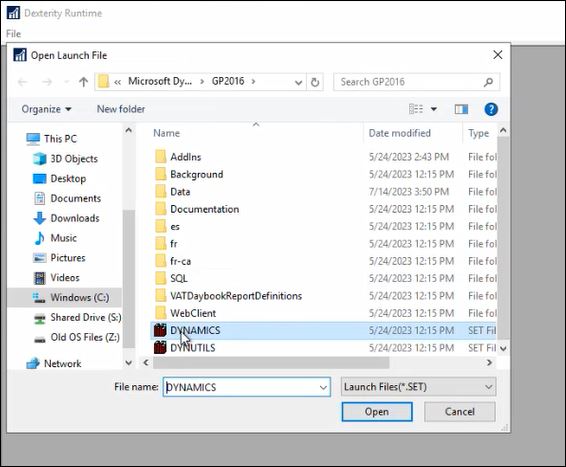Click the Cancel button
566x467 pixels.
click(x=460, y=412)
